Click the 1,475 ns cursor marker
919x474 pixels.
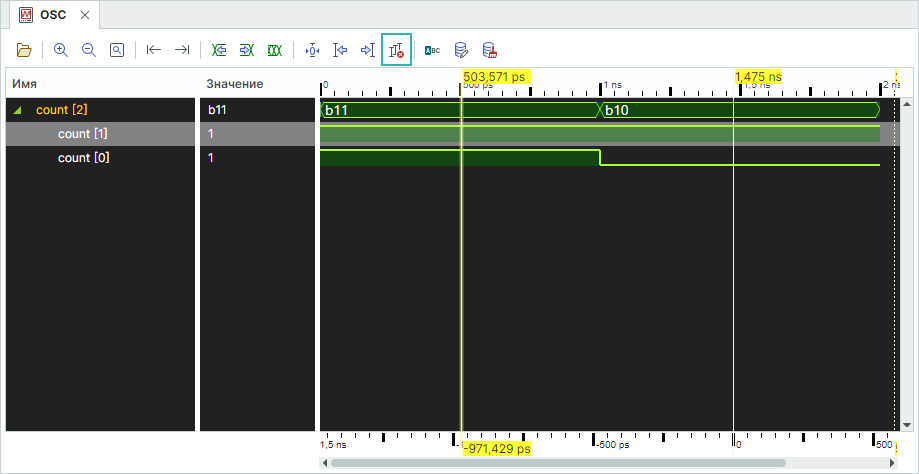pos(758,76)
